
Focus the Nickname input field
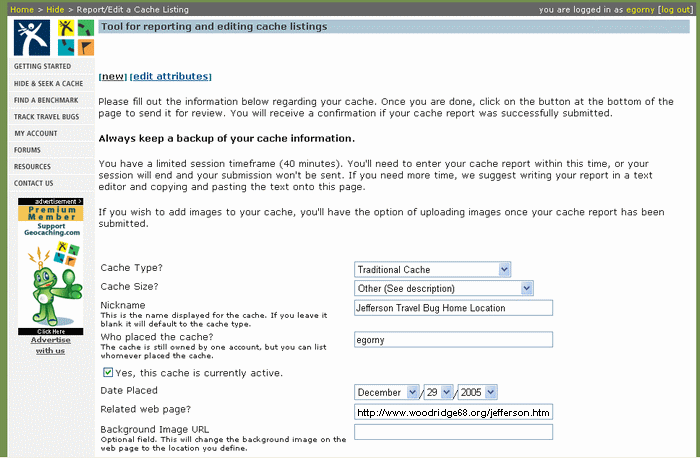pos(454,308)
